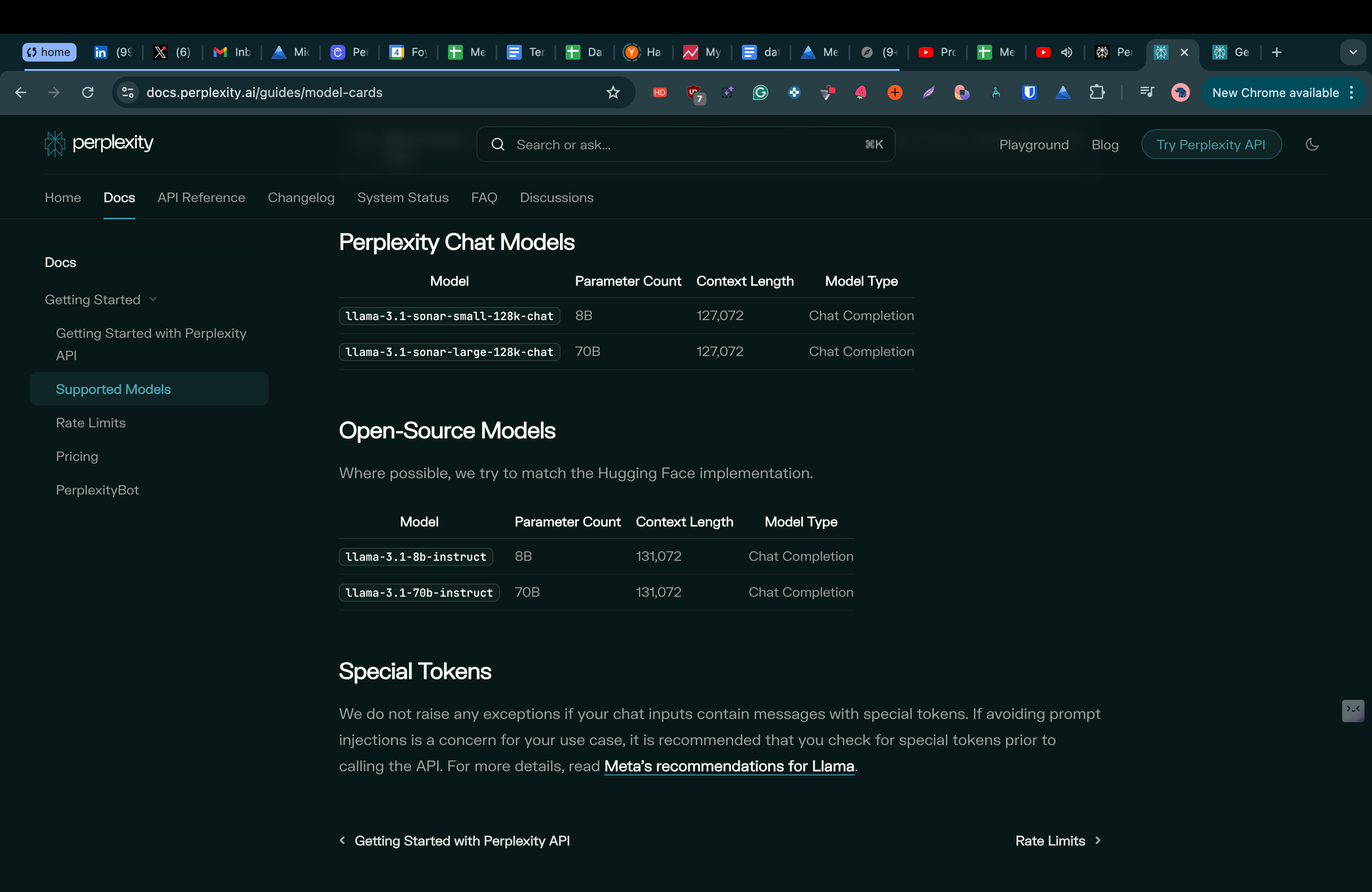
Task: Open the FAQ tab
Action: [x=483, y=198]
